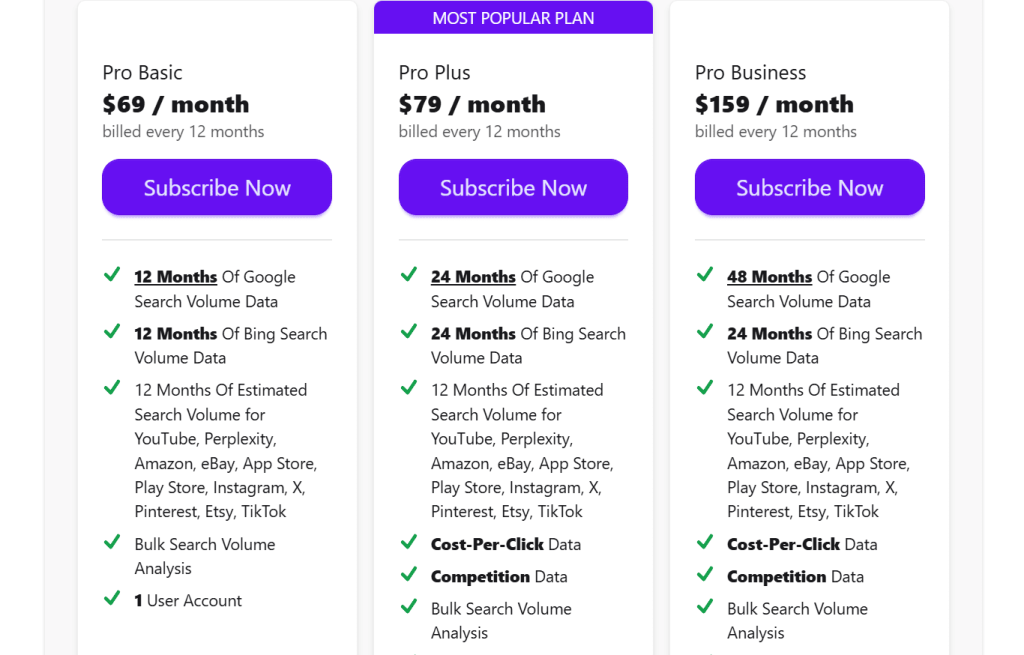This screenshot has width=1024, height=655.
Task: Click the $79 / month price
Action: (x=472, y=104)
